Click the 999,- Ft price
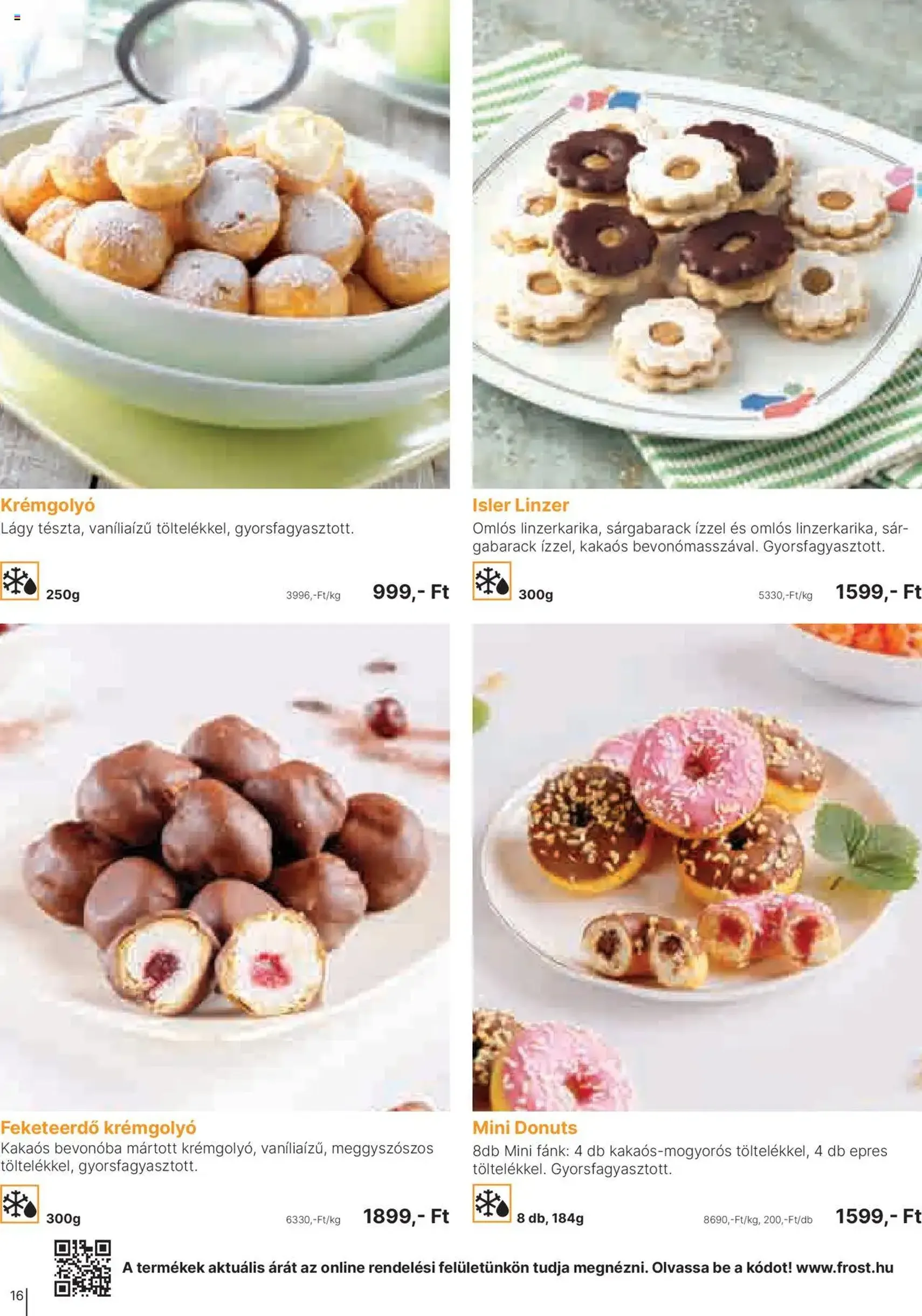Image resolution: width=922 pixels, height=1316 pixels. 410,591
